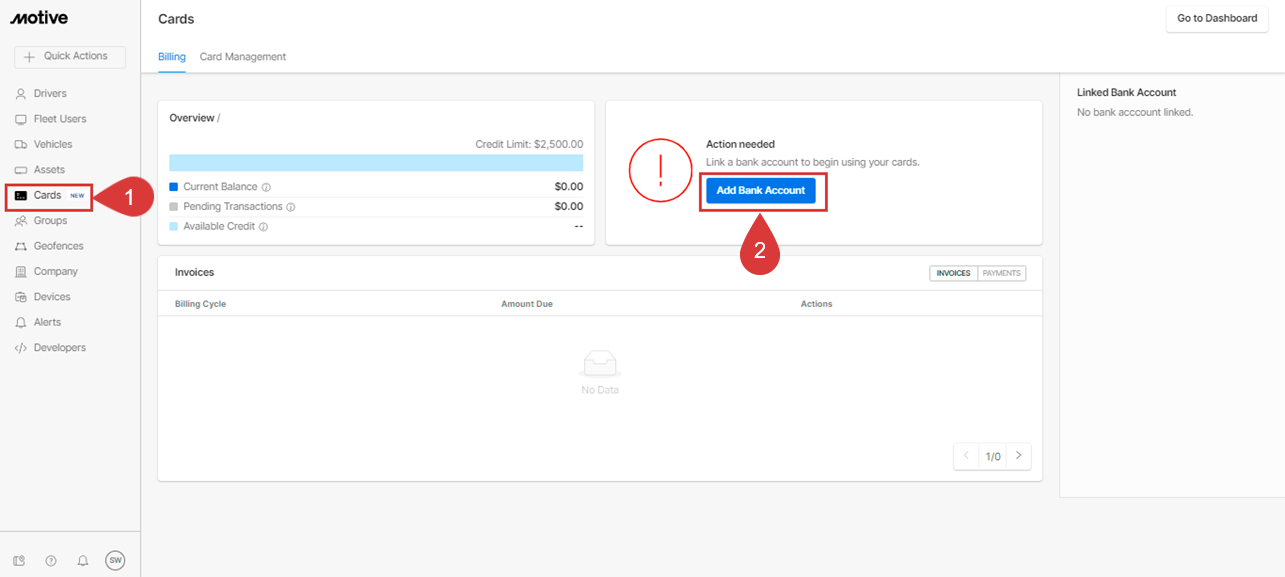Click the help question mark icon
The width and height of the screenshot is (1285, 577).
(51, 561)
